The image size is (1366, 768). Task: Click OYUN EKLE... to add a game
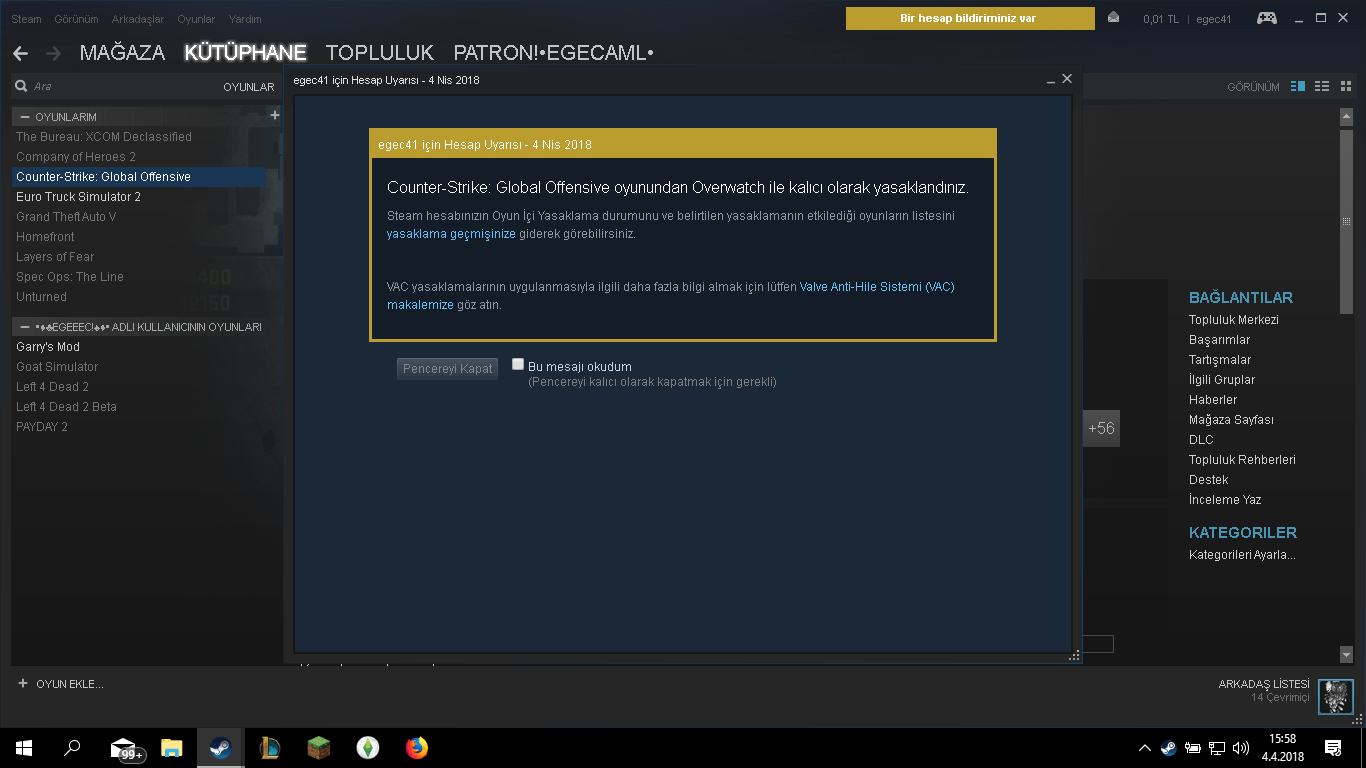tap(70, 684)
